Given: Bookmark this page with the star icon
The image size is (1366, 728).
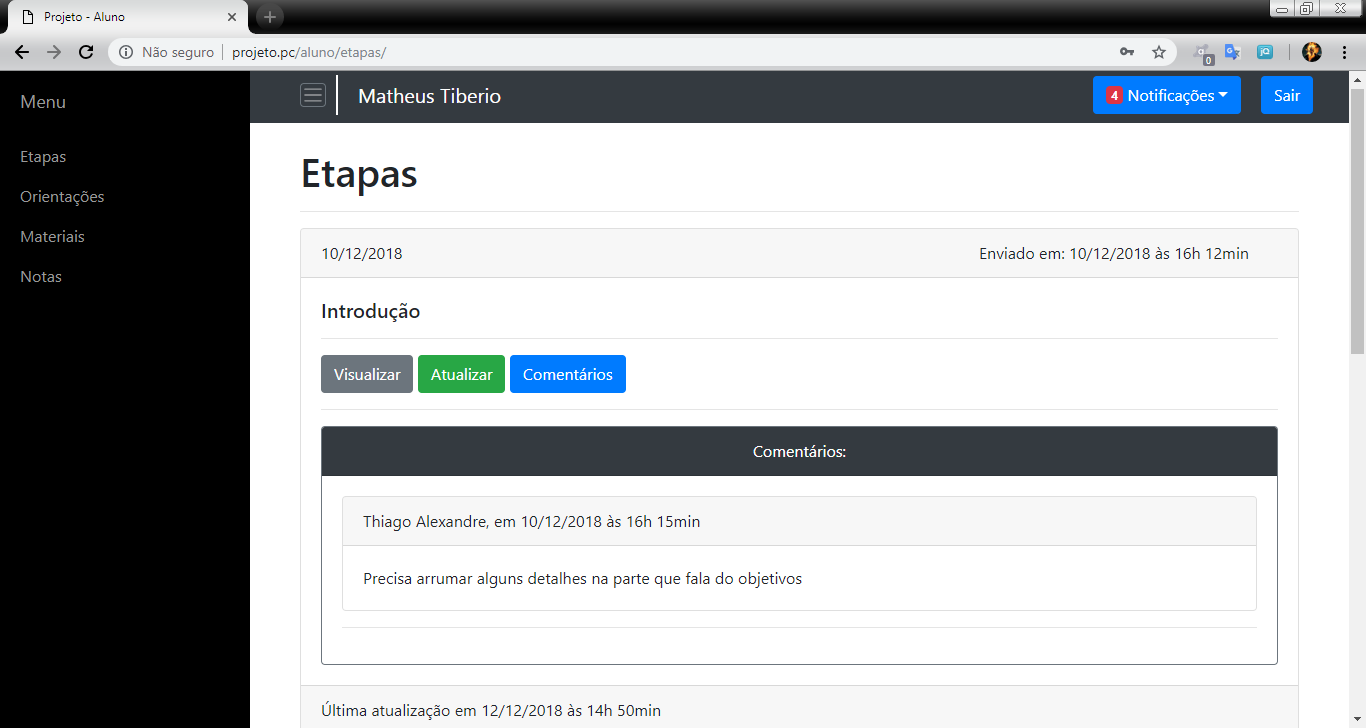Looking at the screenshot, I should pyautogui.click(x=1159, y=52).
